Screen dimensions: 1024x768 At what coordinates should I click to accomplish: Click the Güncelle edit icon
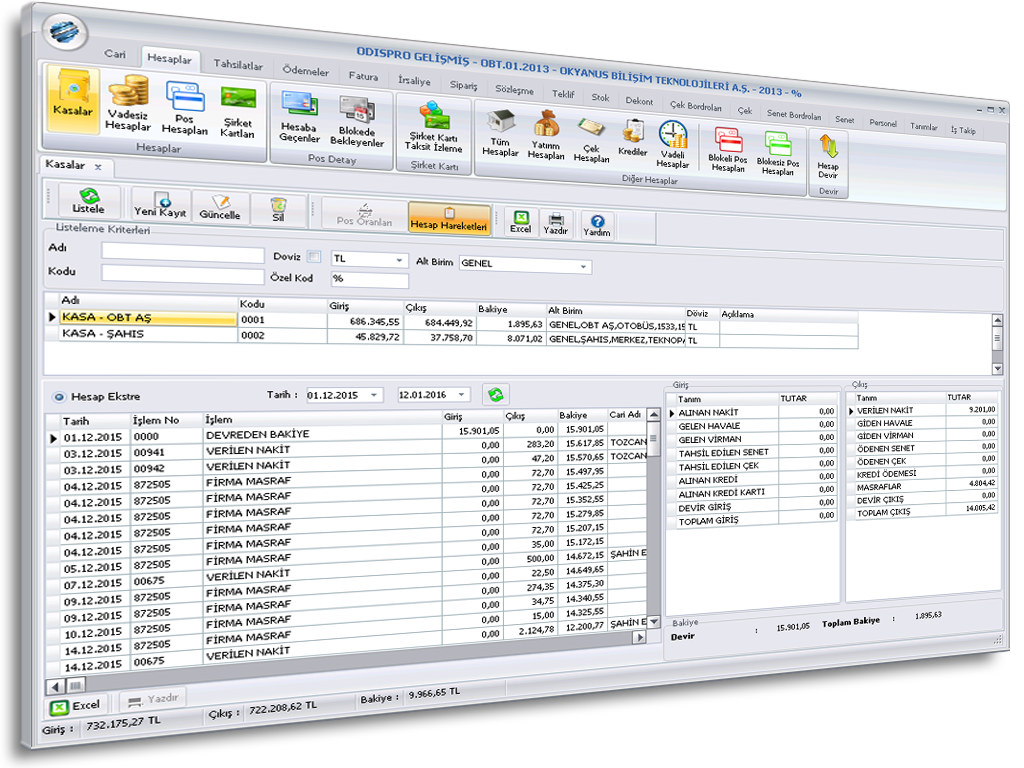(x=220, y=208)
